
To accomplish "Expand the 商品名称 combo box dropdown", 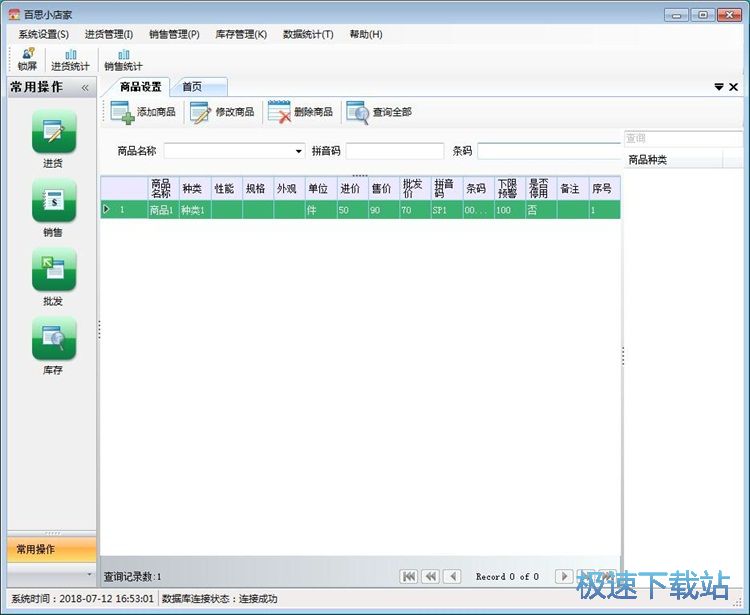I will (298, 151).
